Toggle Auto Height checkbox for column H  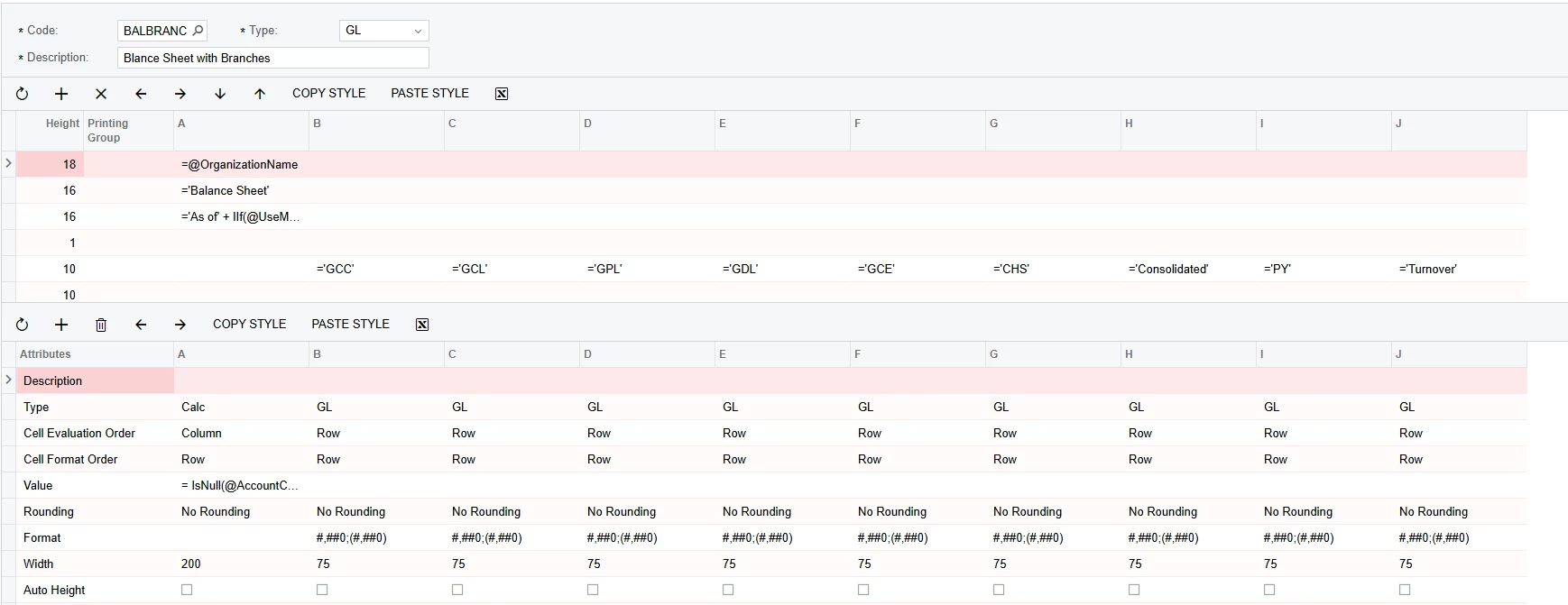coord(1134,590)
